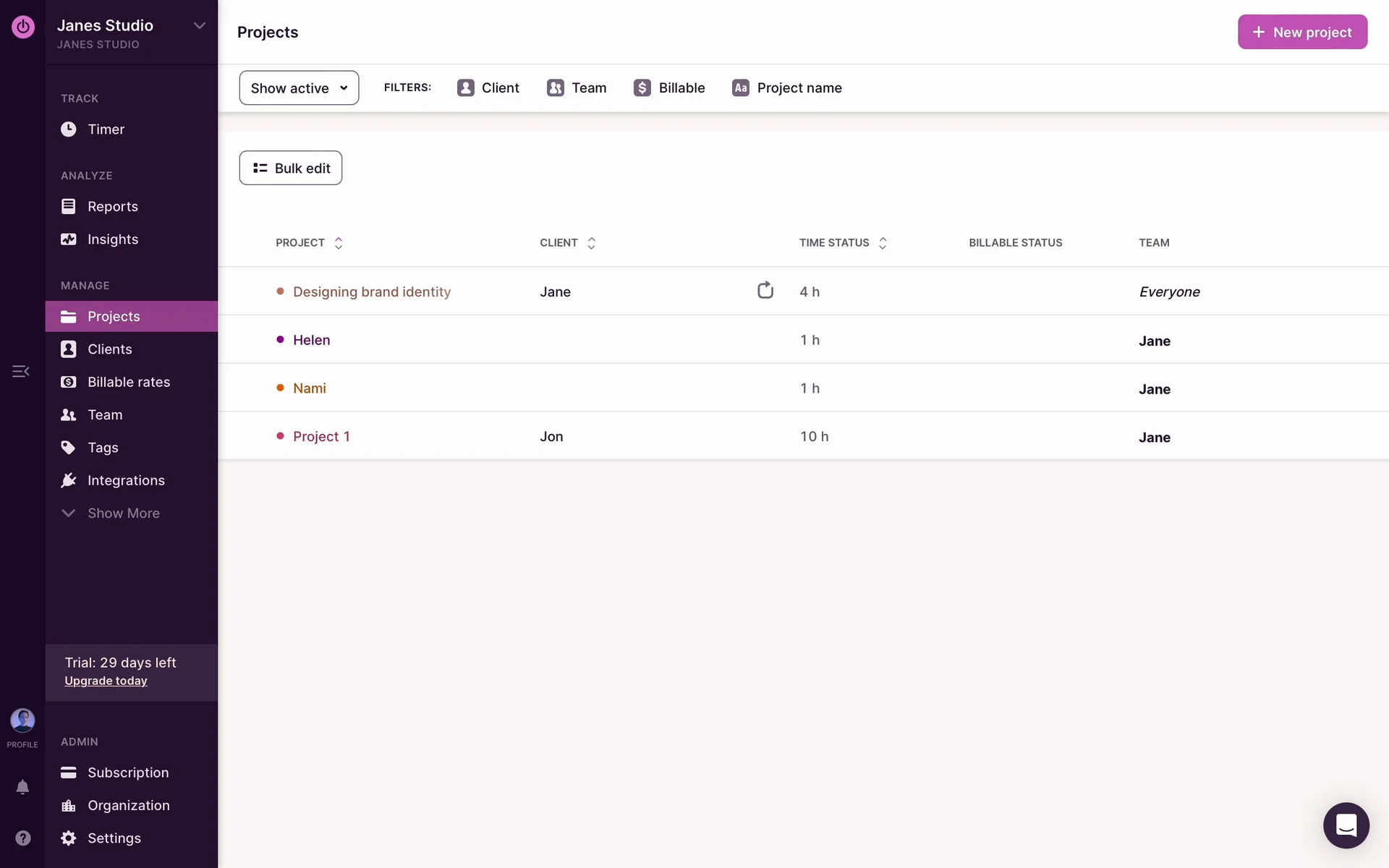Filter projects by Team
The image size is (1389, 868).
click(x=577, y=88)
